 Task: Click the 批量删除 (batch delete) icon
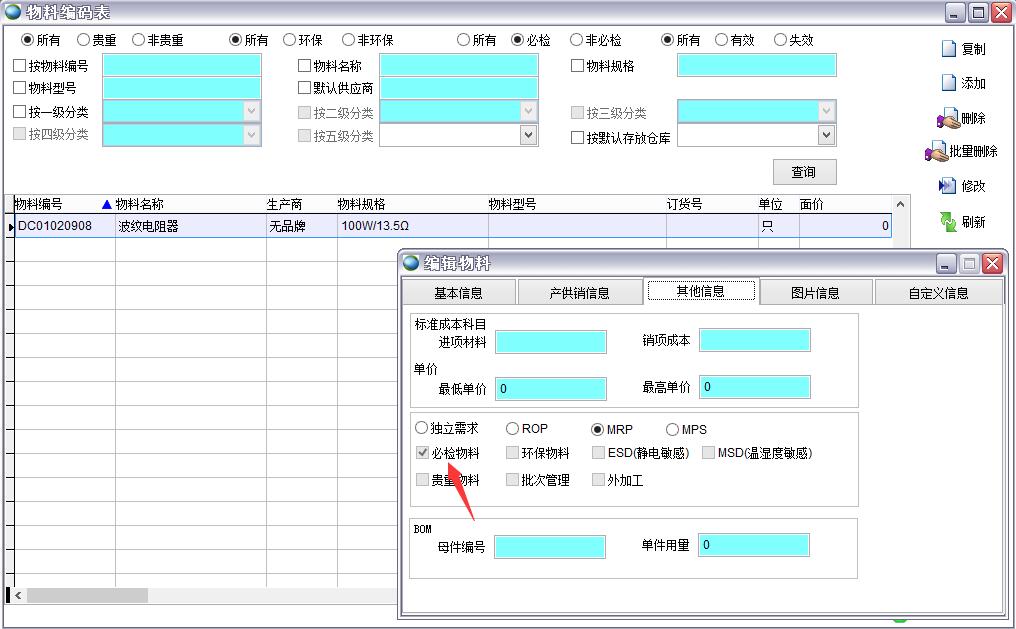pos(936,152)
